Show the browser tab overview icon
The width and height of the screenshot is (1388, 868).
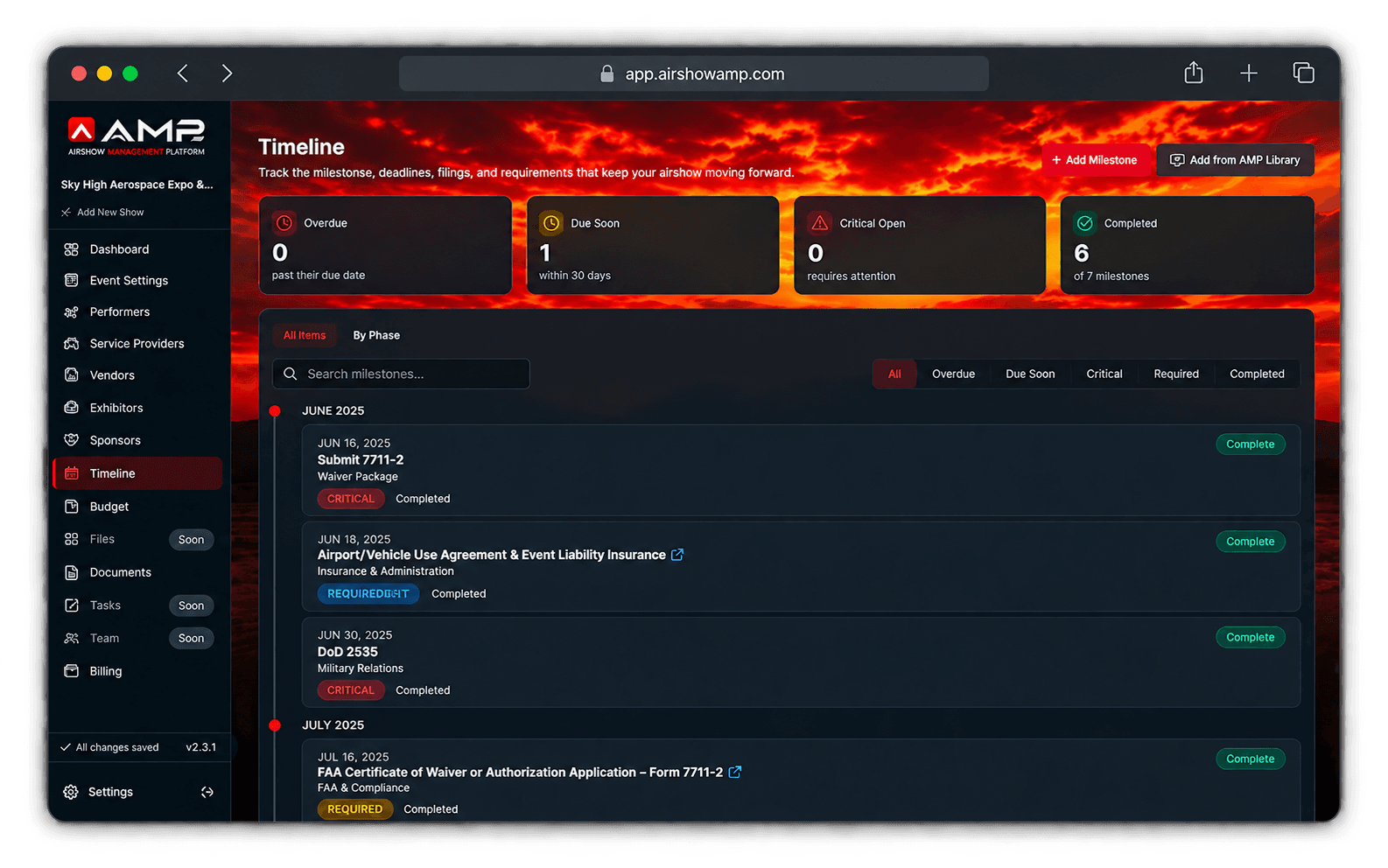click(x=1303, y=73)
